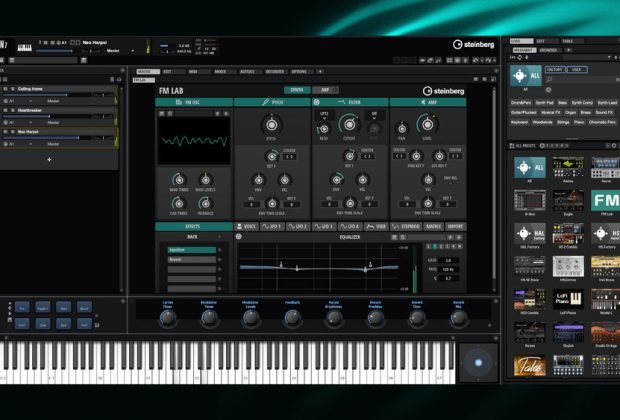This screenshot has width=620, height=420.
Task: Click the Neo Harpsi slot level slider
Action: (47, 138)
